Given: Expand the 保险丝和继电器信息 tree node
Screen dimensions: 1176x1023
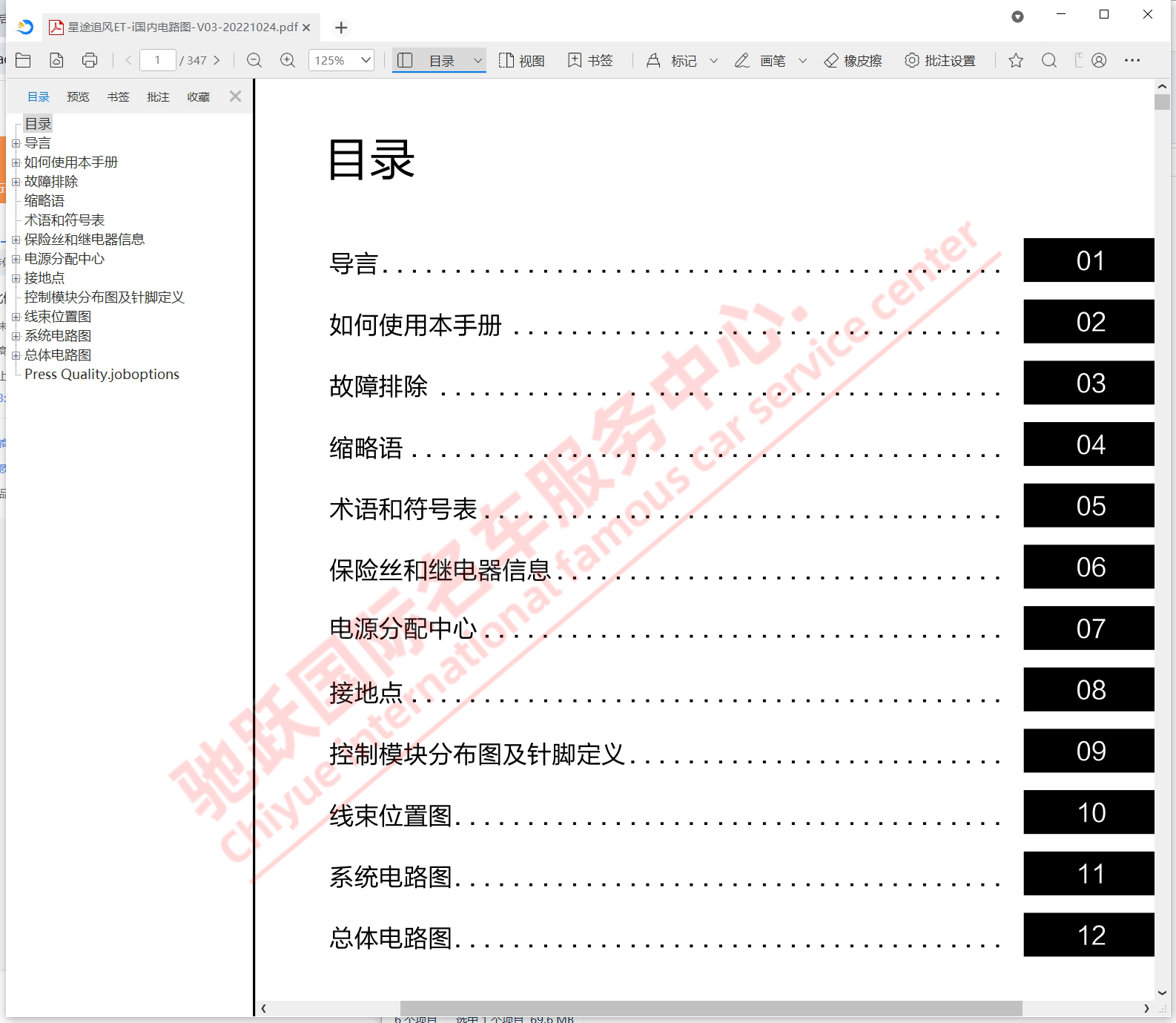Looking at the screenshot, I should click(x=16, y=240).
